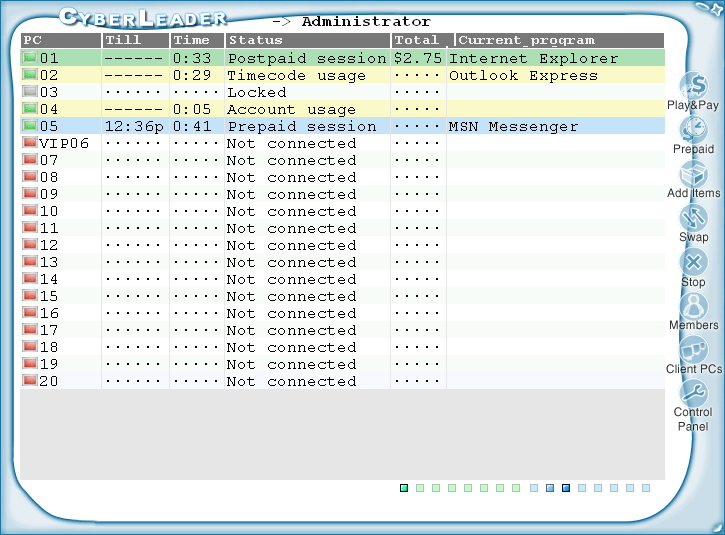Click the red monitor icon of PC 09

pyautogui.click(x=30, y=193)
